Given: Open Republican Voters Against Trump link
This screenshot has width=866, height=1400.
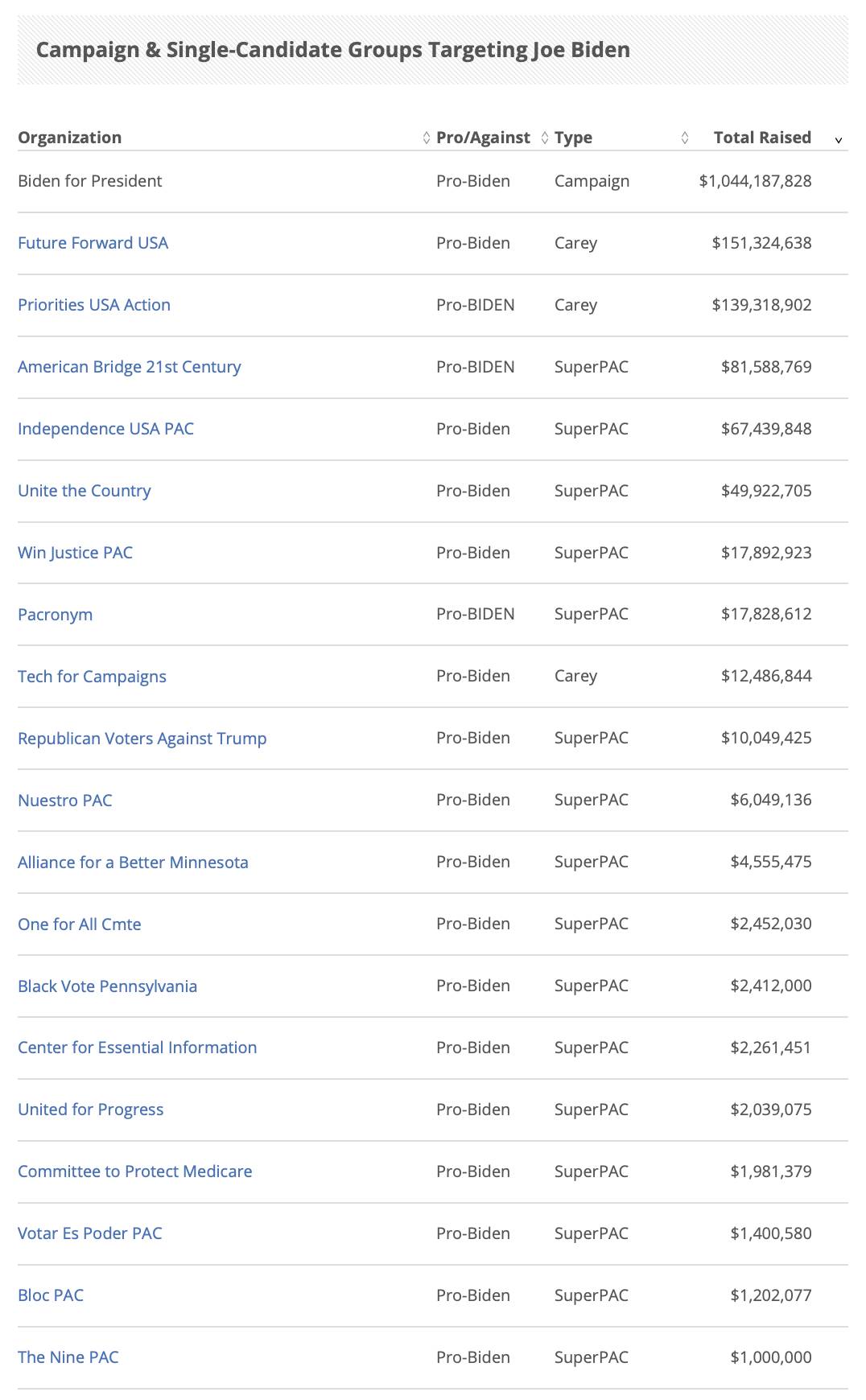Looking at the screenshot, I should click(142, 739).
